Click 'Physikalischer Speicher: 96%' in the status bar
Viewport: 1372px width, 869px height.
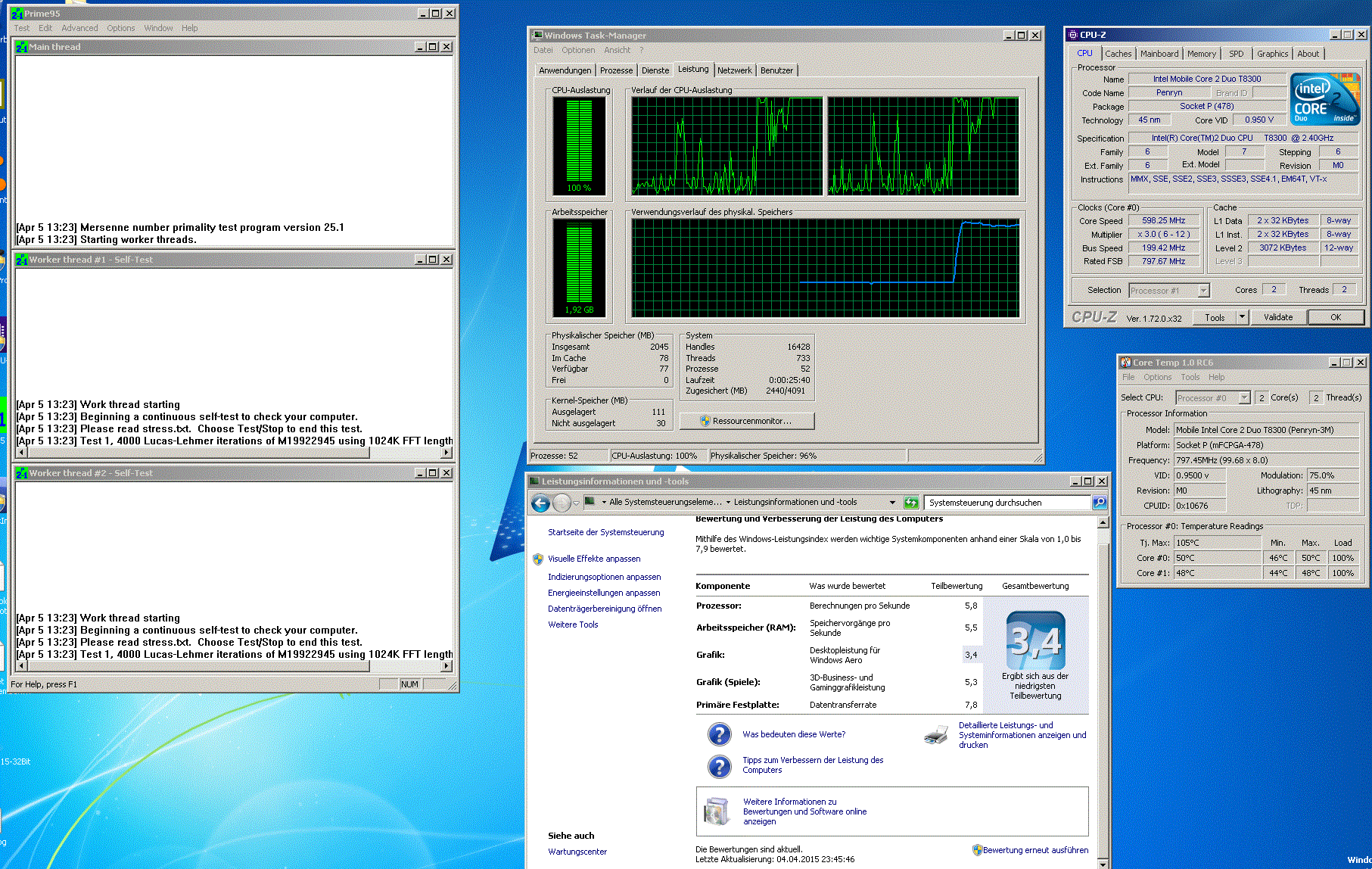tap(764, 456)
